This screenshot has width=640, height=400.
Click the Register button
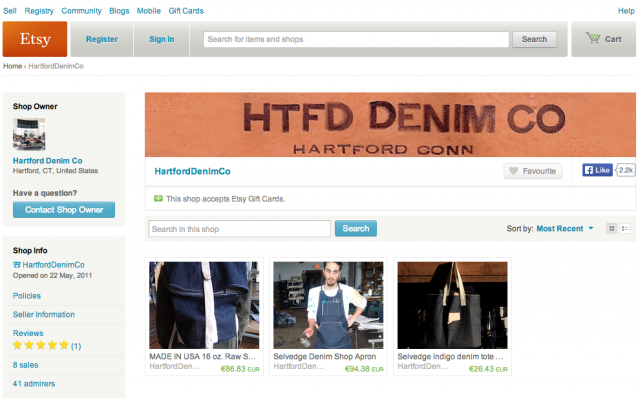tap(102, 39)
